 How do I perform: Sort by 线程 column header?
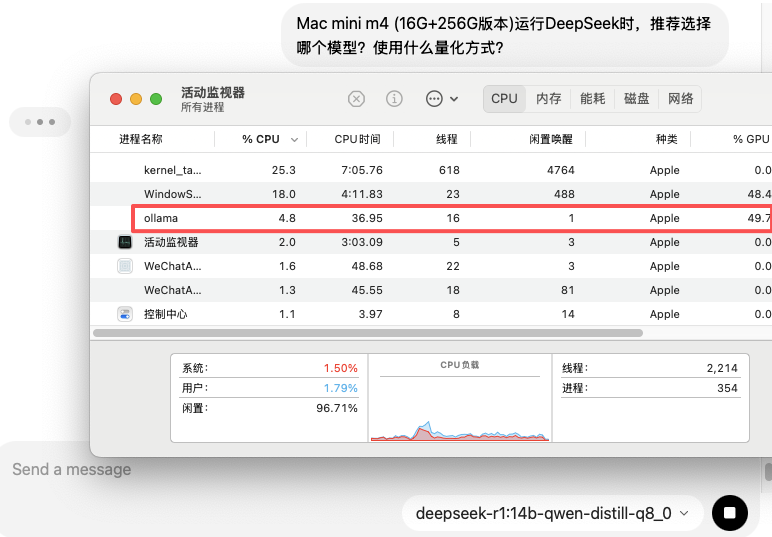(447, 139)
